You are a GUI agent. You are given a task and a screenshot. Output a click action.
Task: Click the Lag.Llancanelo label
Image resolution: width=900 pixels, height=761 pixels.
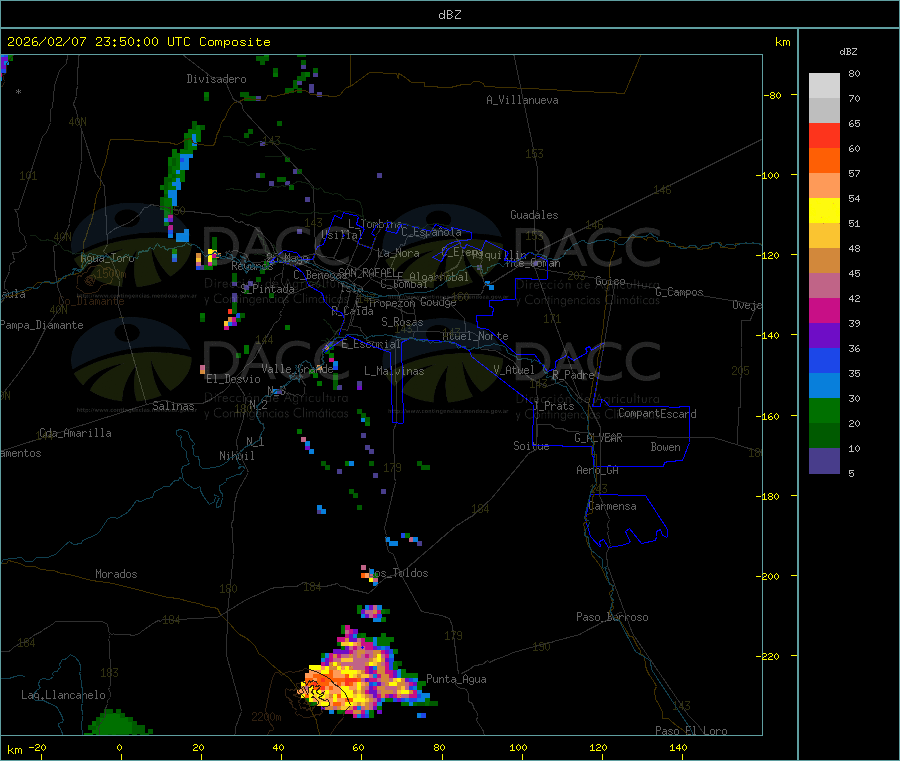coord(64,695)
